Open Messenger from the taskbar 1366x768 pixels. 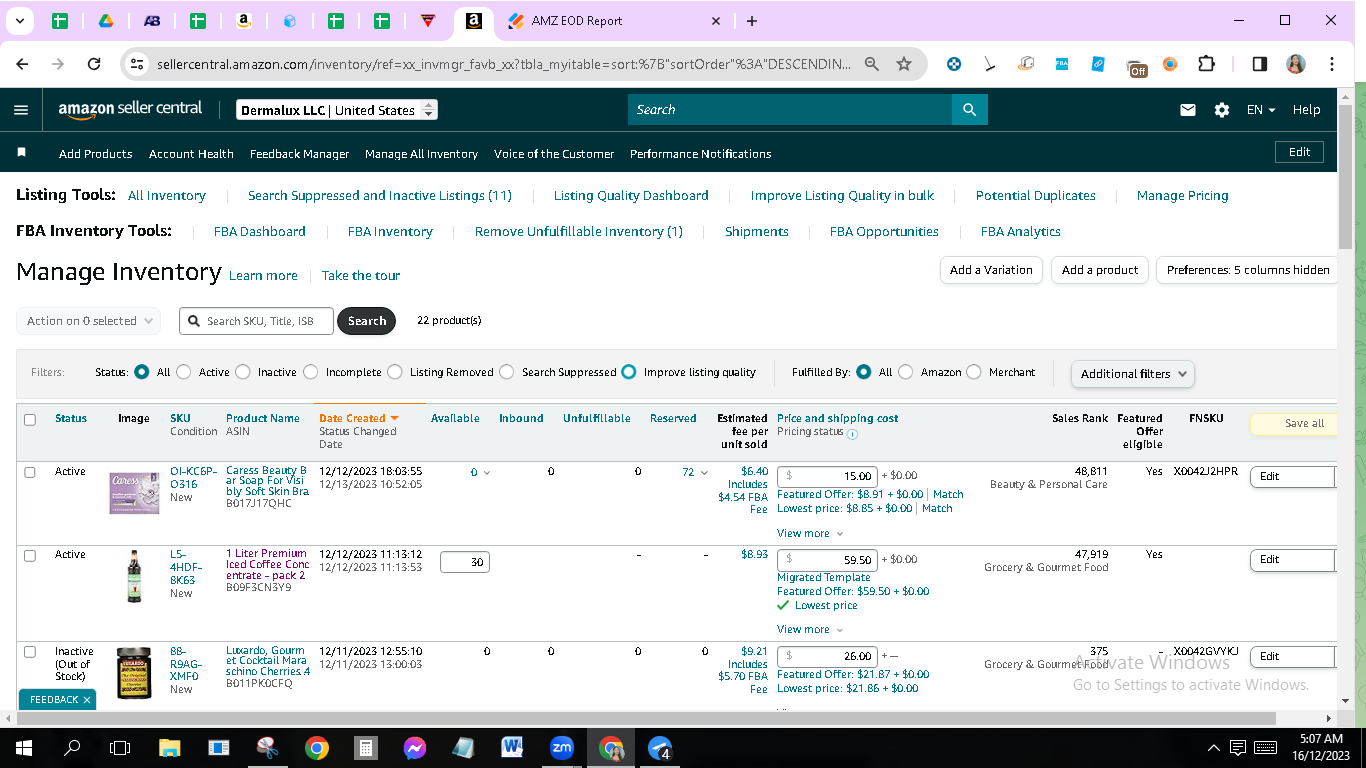(415, 747)
